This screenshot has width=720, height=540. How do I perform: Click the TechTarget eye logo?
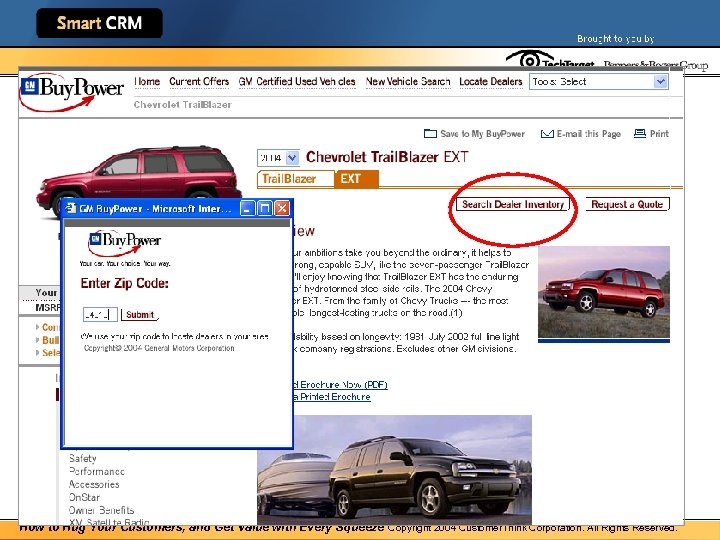(x=529, y=59)
